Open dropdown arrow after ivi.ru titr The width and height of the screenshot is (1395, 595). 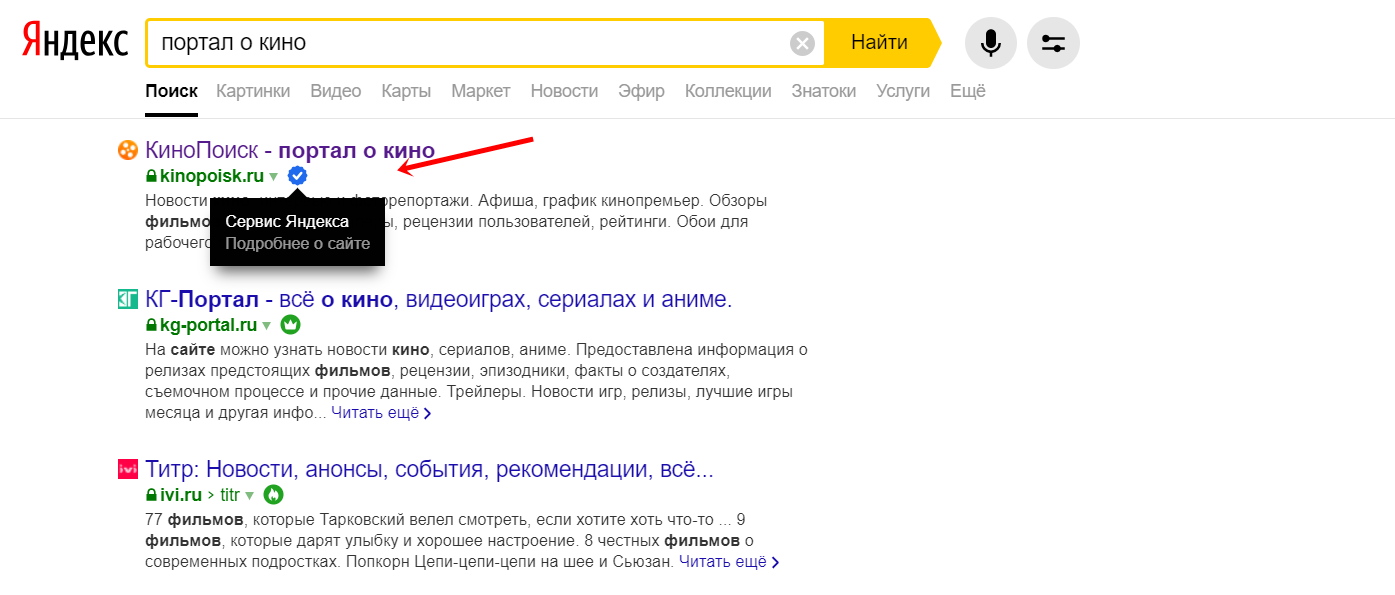click(250, 495)
